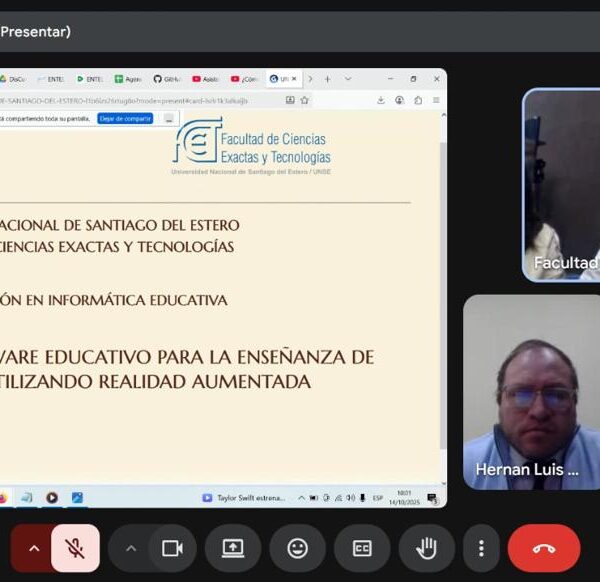The width and height of the screenshot is (600, 582).
Task: Unmute the microphone in the call bar
Action: (75, 548)
